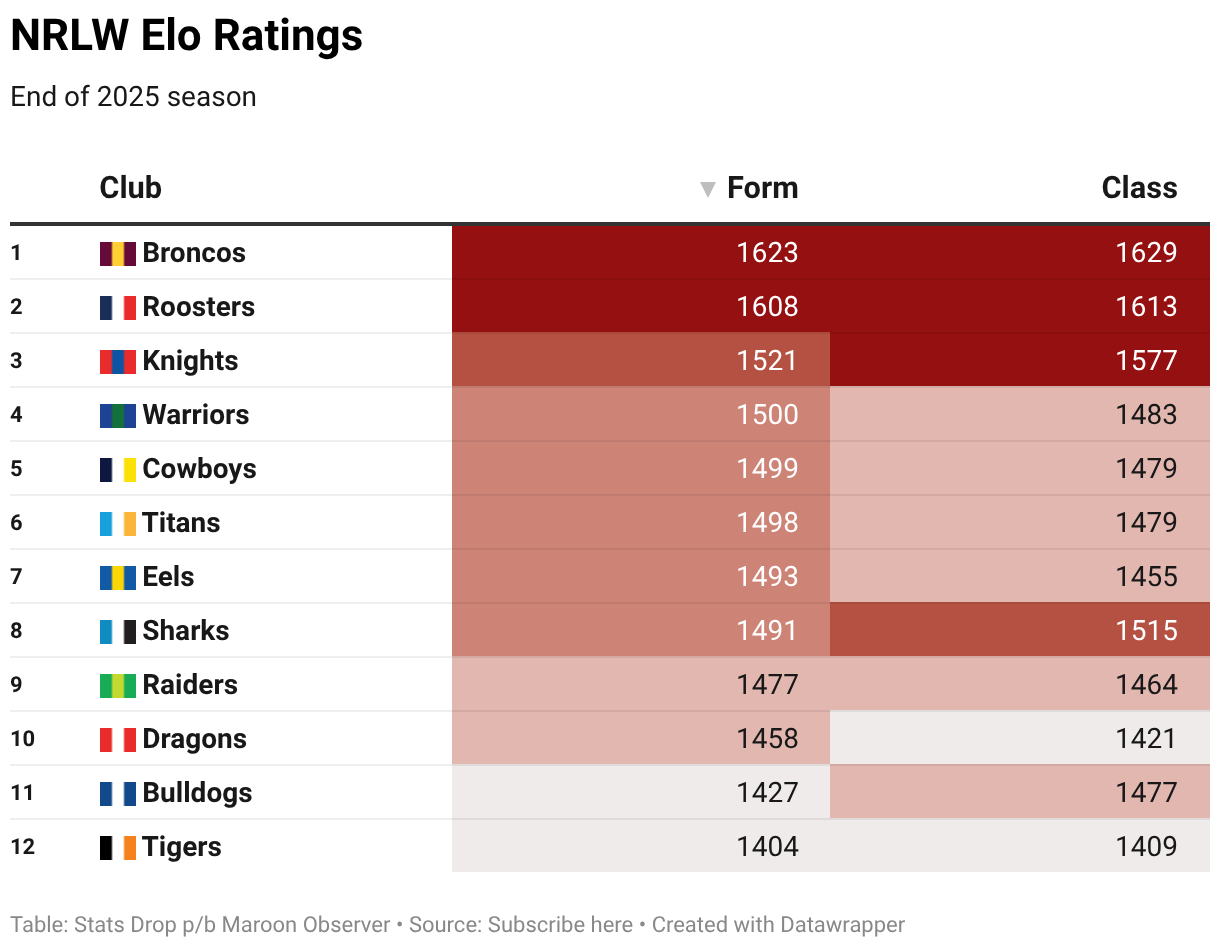This screenshot has height=948, width=1220.
Task: Select the Sharks Class rating cell 1515
Action: tap(1146, 631)
